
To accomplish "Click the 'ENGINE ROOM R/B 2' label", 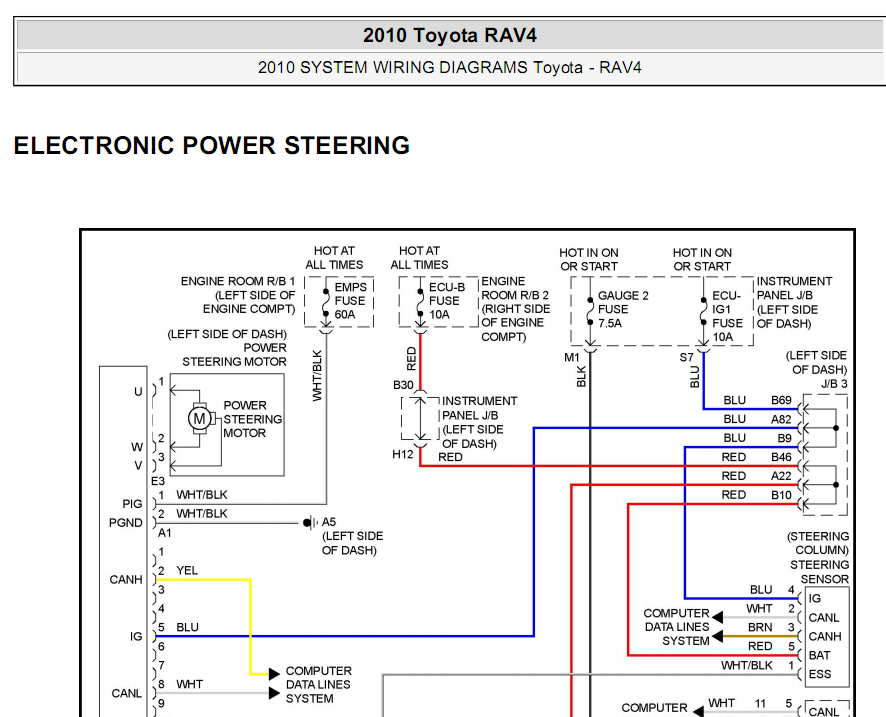I will (515, 288).
